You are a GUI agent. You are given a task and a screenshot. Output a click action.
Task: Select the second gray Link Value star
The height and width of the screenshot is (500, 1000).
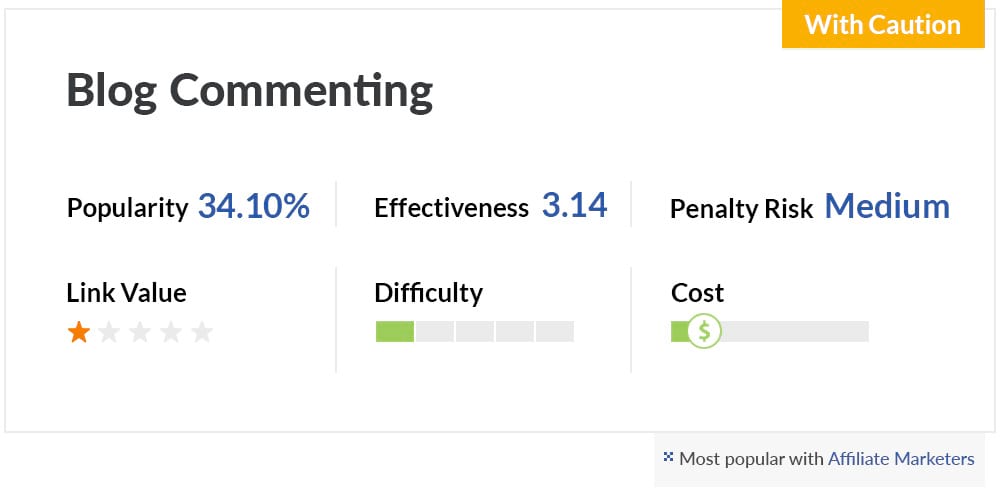pyautogui.click(x=110, y=332)
